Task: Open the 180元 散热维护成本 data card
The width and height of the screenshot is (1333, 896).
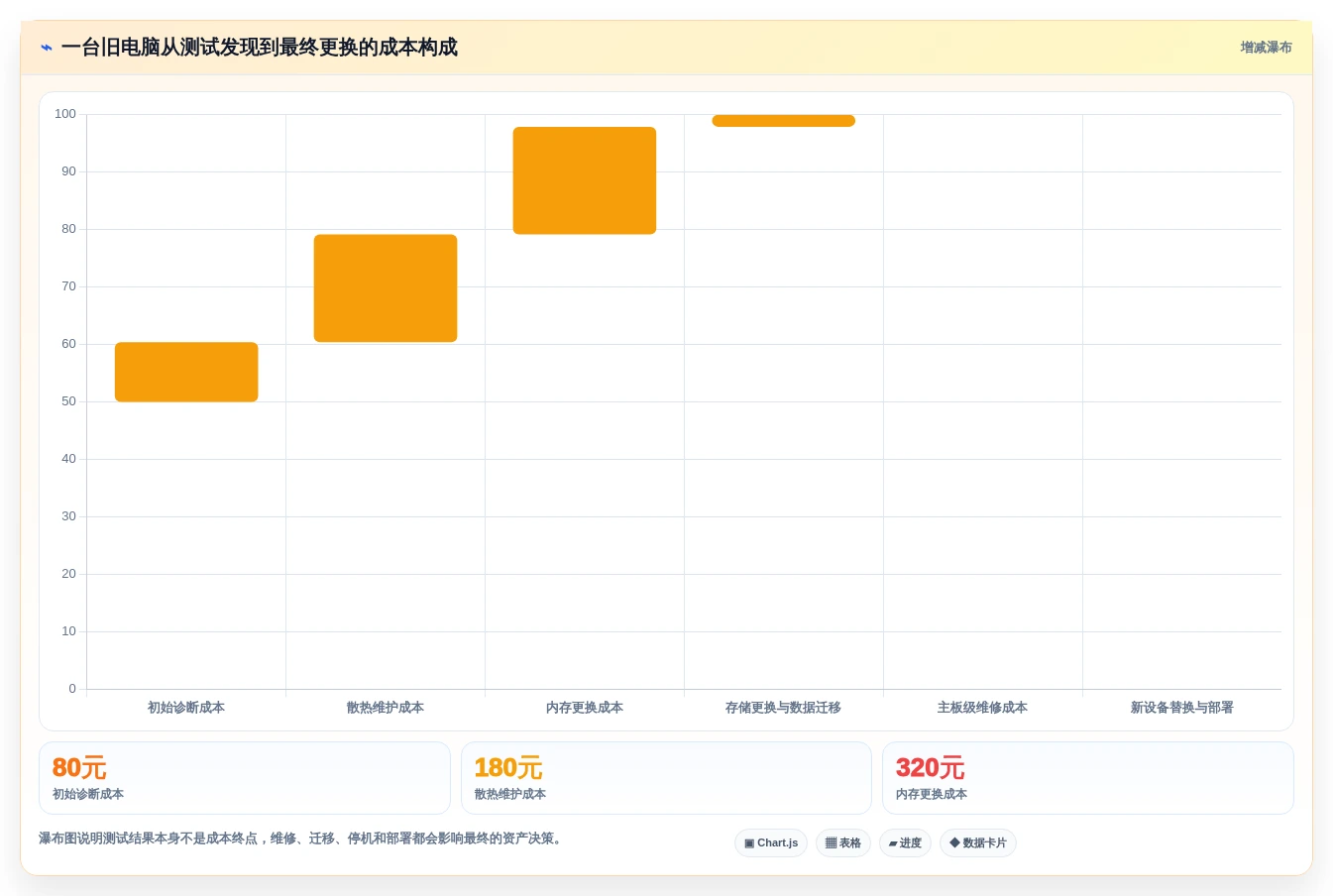Action: [x=666, y=778]
